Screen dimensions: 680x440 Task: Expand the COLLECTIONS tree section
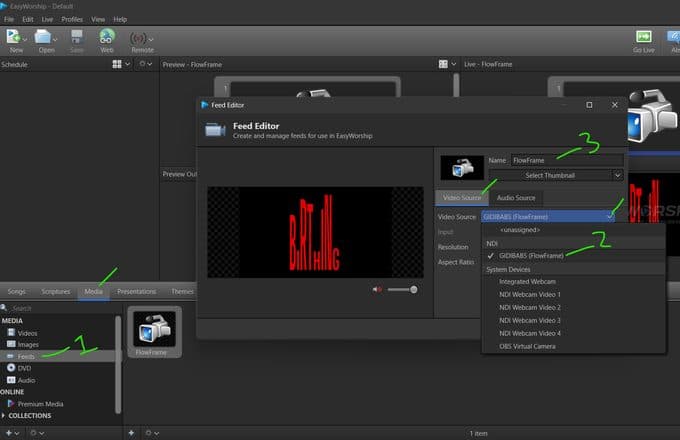(3, 415)
